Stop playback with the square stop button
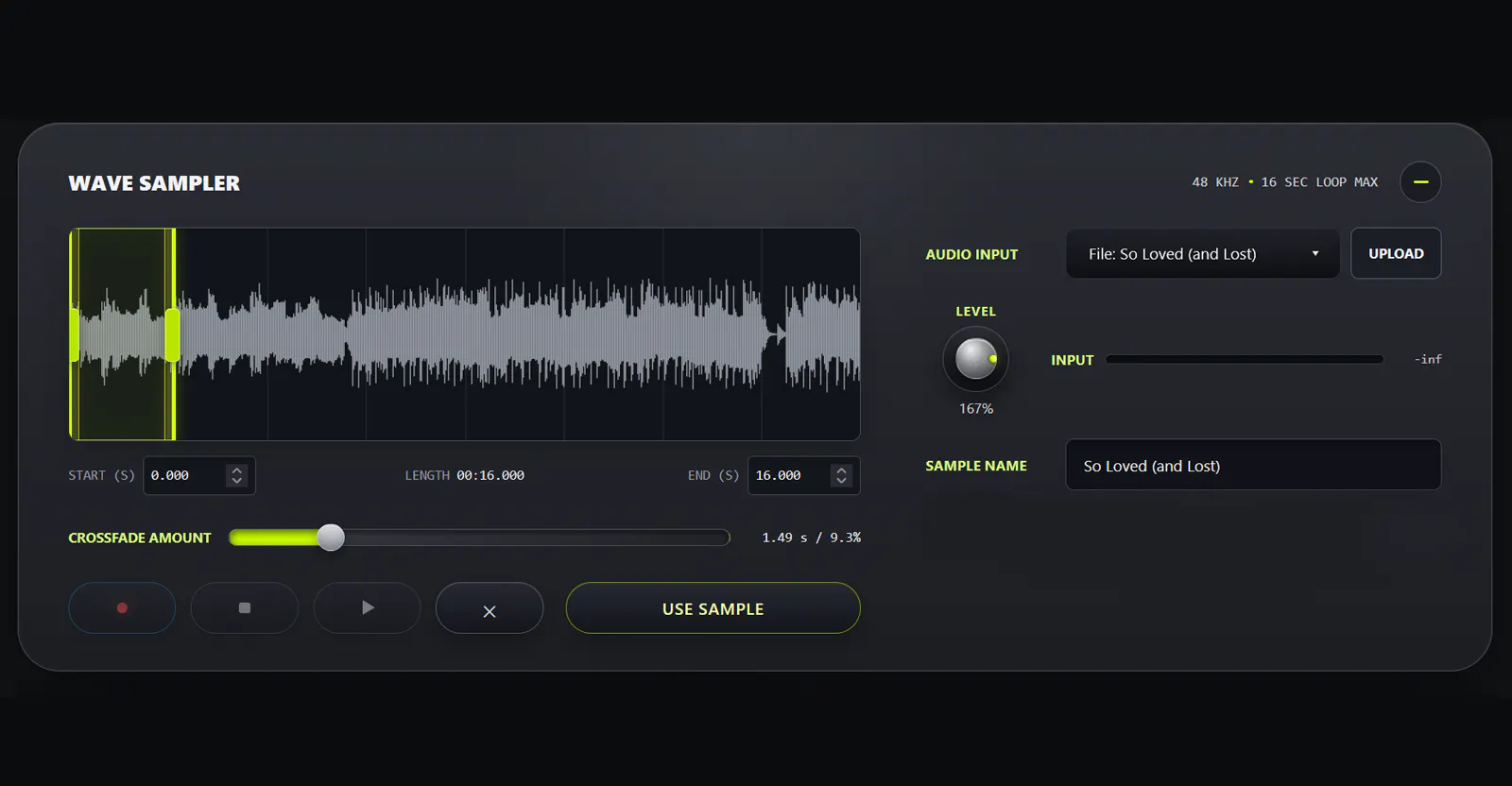 click(x=245, y=607)
